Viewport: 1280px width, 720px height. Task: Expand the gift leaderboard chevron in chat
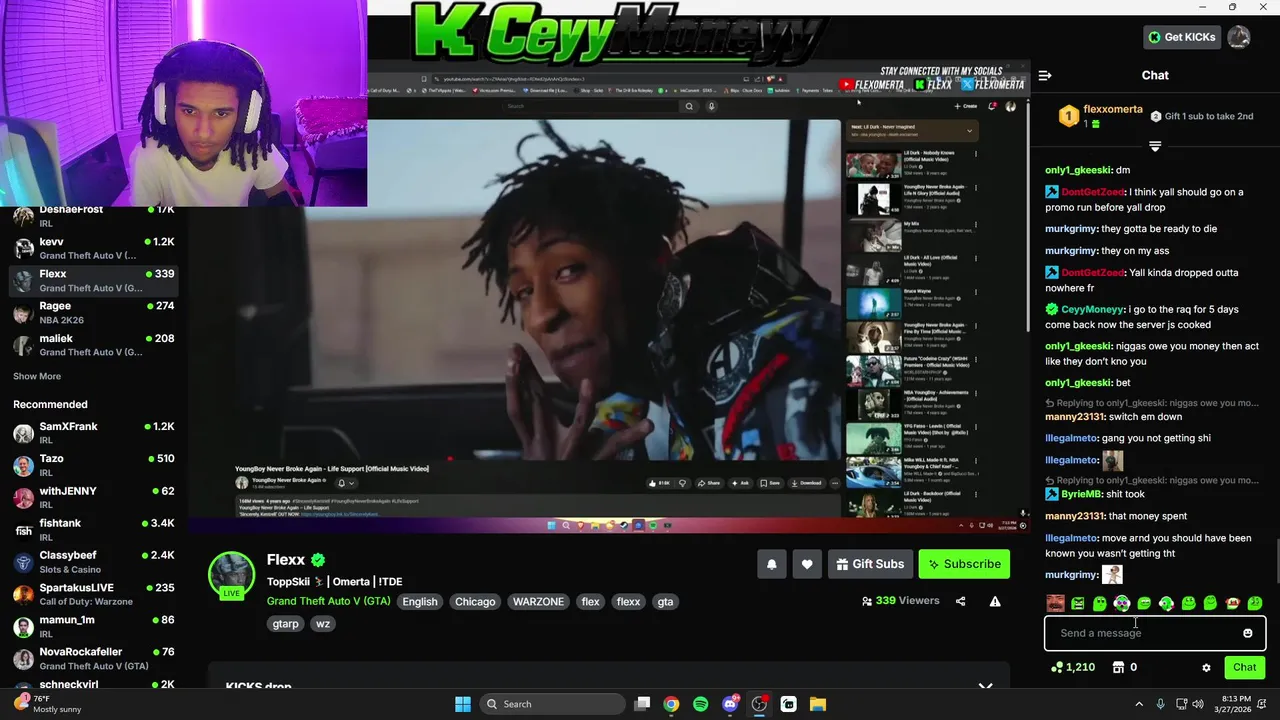point(1155,147)
